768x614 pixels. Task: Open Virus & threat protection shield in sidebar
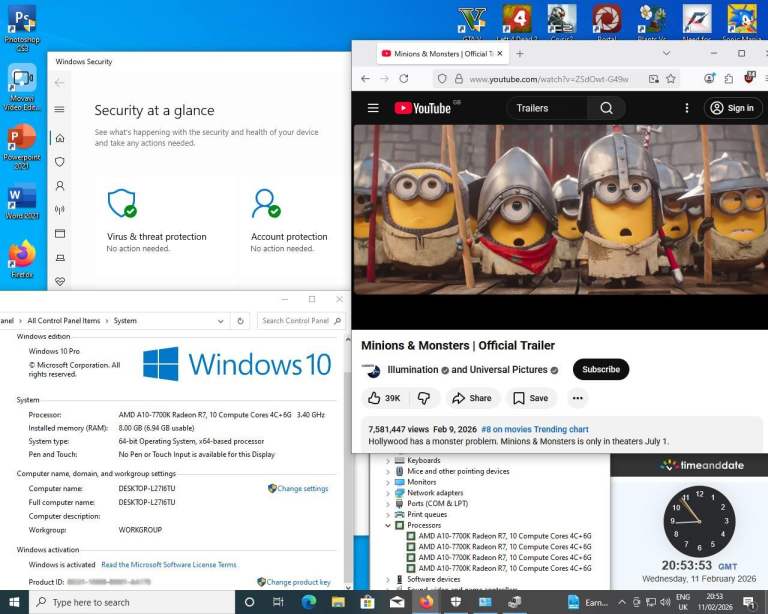click(x=60, y=162)
